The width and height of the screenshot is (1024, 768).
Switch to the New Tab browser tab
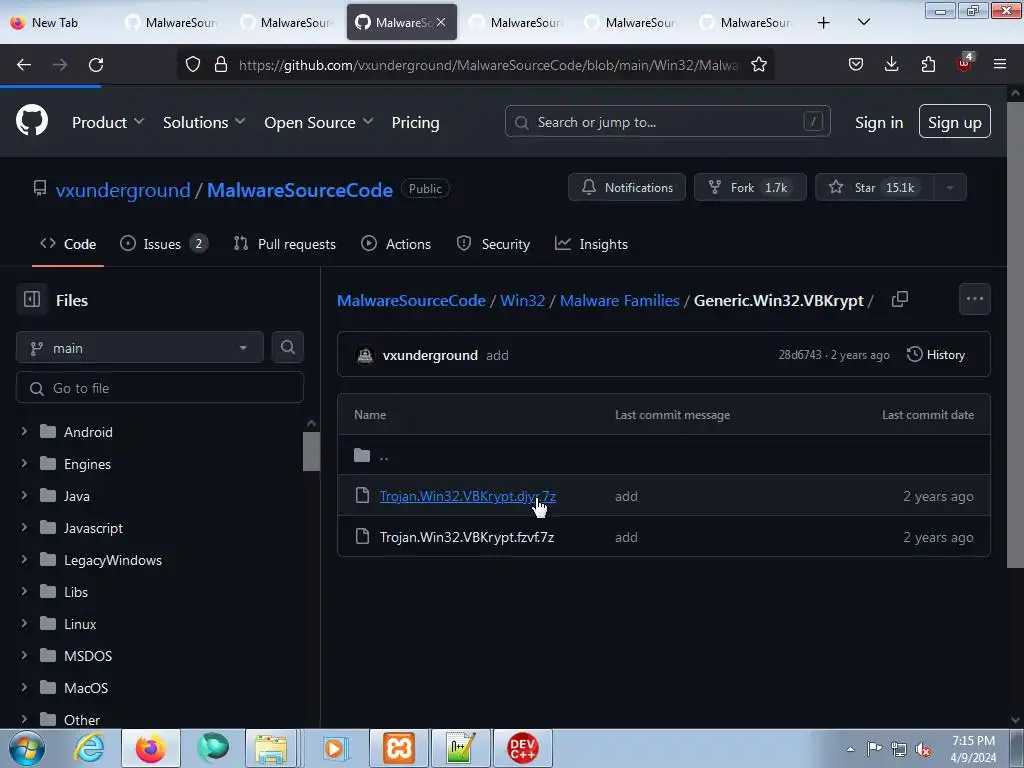coord(55,23)
